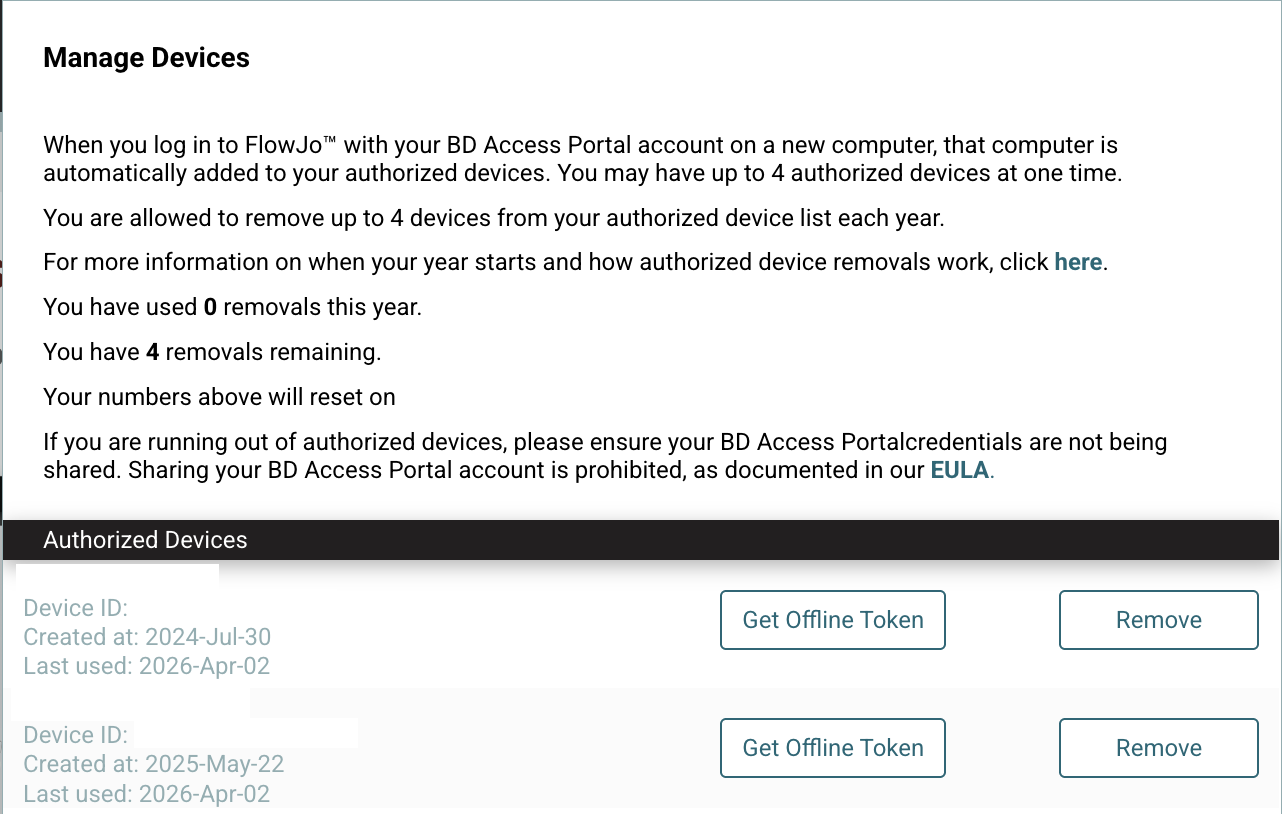
Task: Remove the device created 2024-Jul-30
Action: (1158, 620)
